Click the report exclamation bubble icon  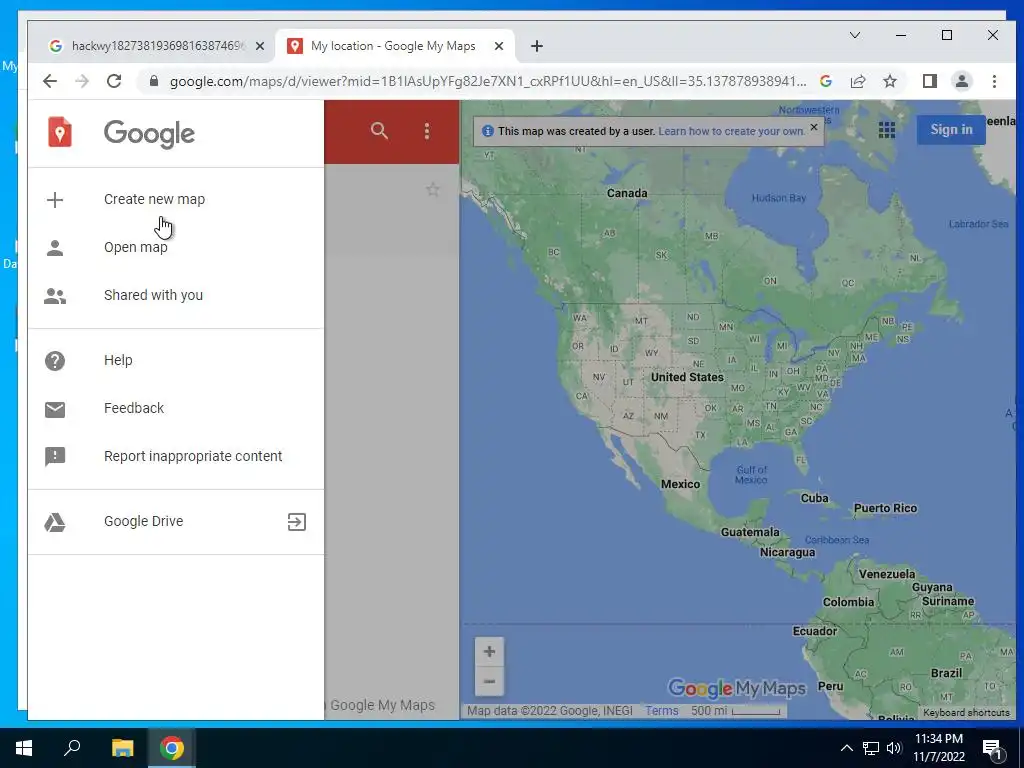(x=55, y=456)
